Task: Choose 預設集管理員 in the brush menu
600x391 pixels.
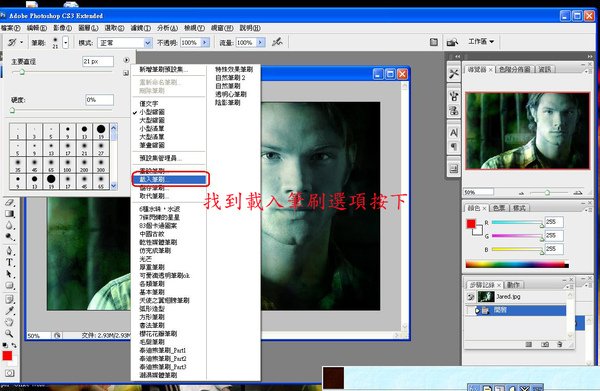Action: coord(160,158)
